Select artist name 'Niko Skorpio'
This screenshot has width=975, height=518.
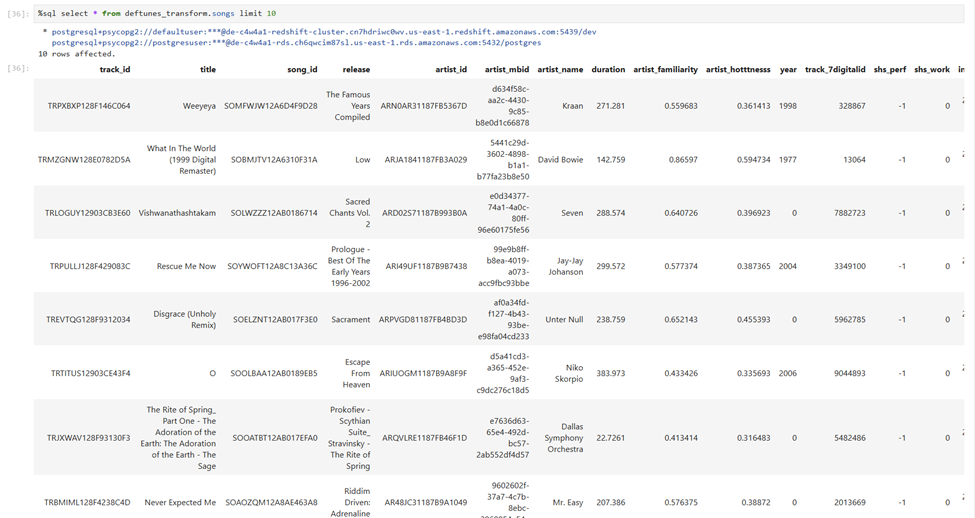pyautogui.click(x=569, y=374)
